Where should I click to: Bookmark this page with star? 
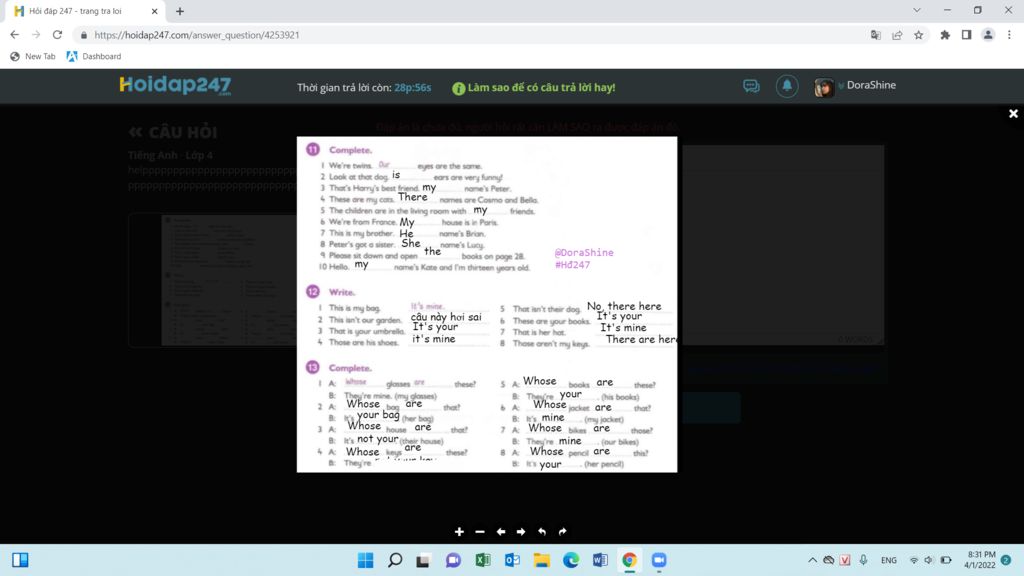pyautogui.click(x=919, y=35)
